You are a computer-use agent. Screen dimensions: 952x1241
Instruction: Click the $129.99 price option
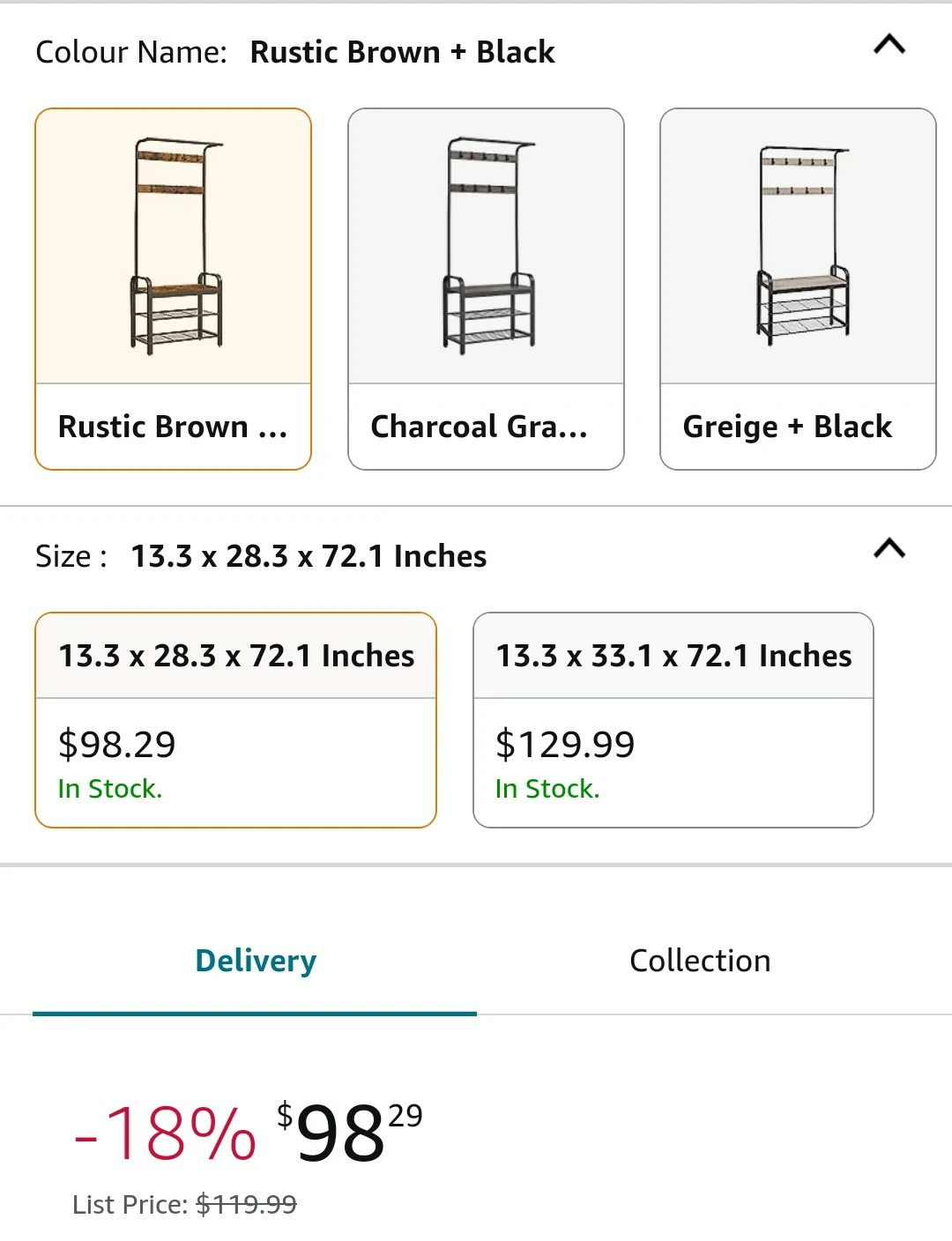pos(565,745)
